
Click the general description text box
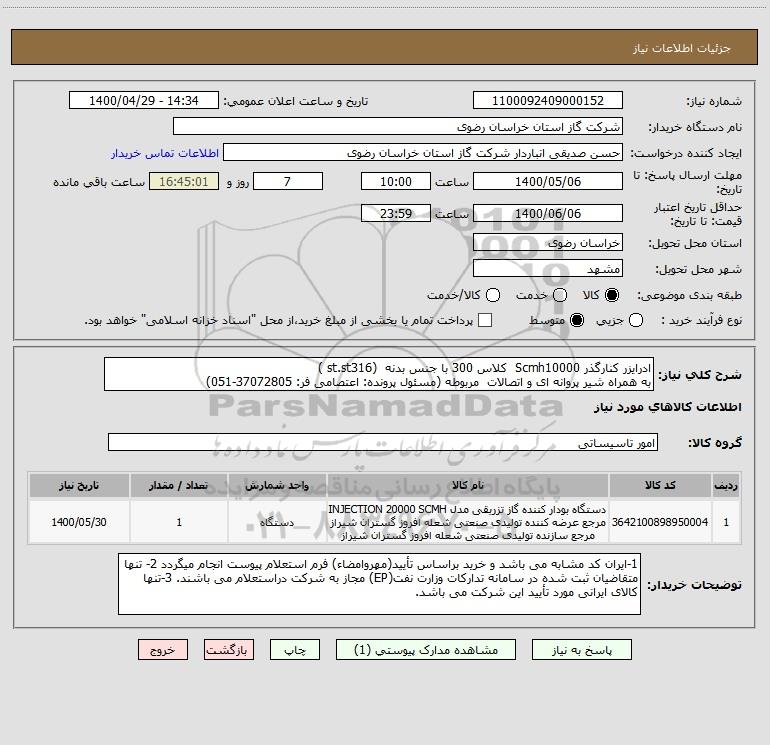[x=379, y=374]
